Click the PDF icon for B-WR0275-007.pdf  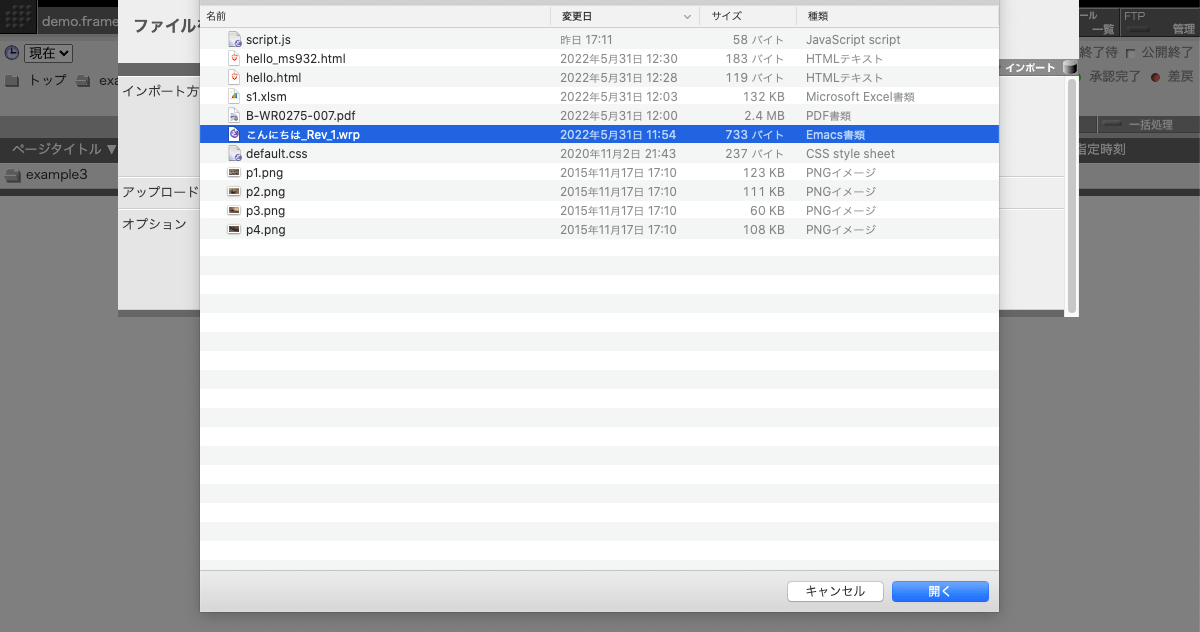(x=234, y=115)
